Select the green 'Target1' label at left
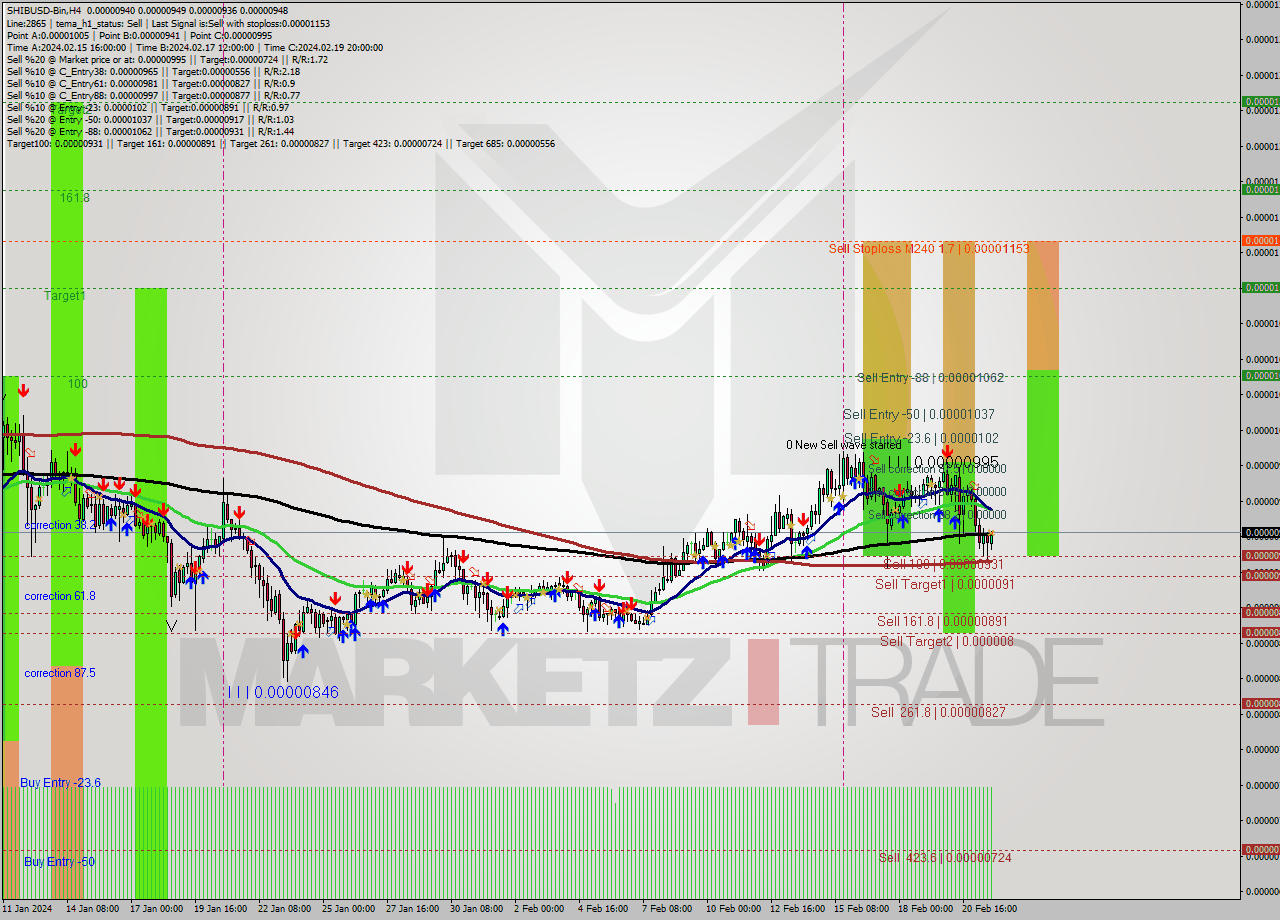The width and height of the screenshot is (1280, 920). [x=65, y=296]
